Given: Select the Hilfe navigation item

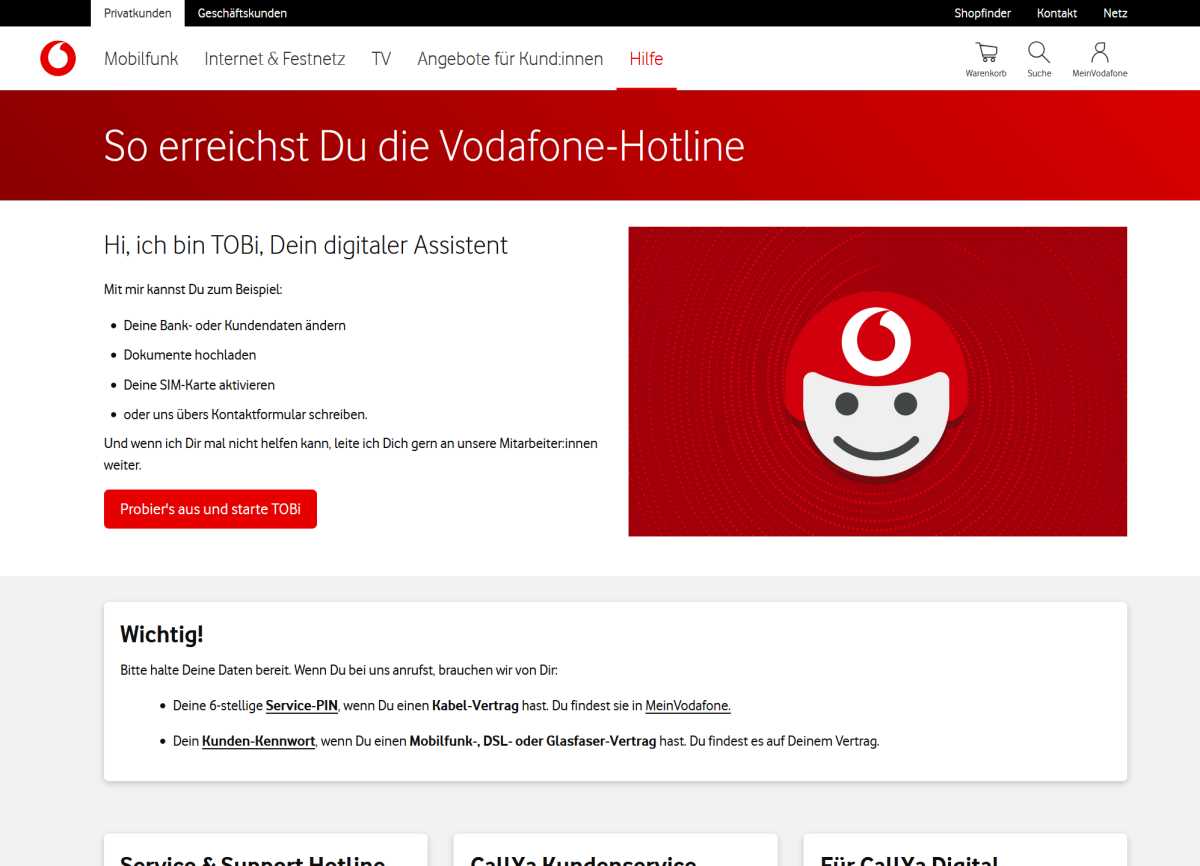Looking at the screenshot, I should (646, 58).
